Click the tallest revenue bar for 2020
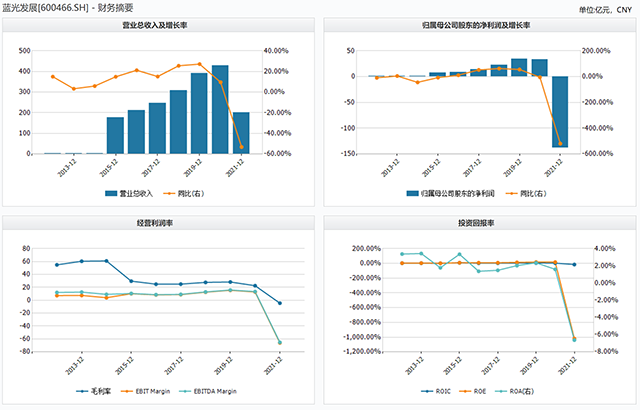This screenshot has height=410, width=640. coord(220,109)
